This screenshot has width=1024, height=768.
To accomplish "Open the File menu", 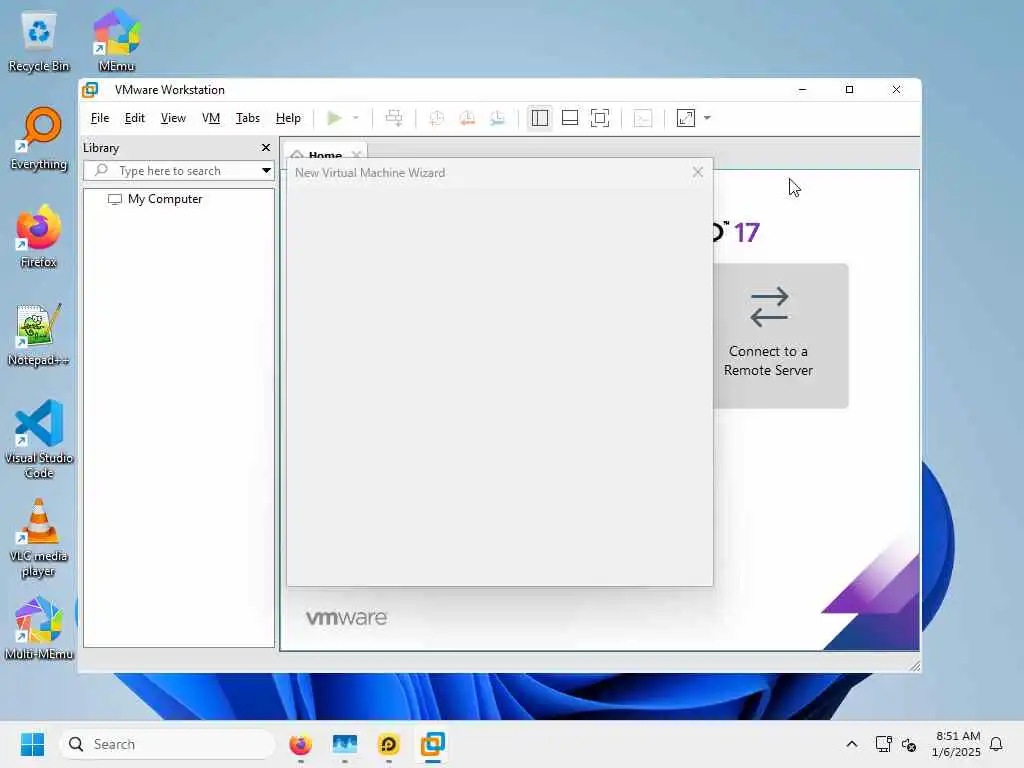I will 100,118.
